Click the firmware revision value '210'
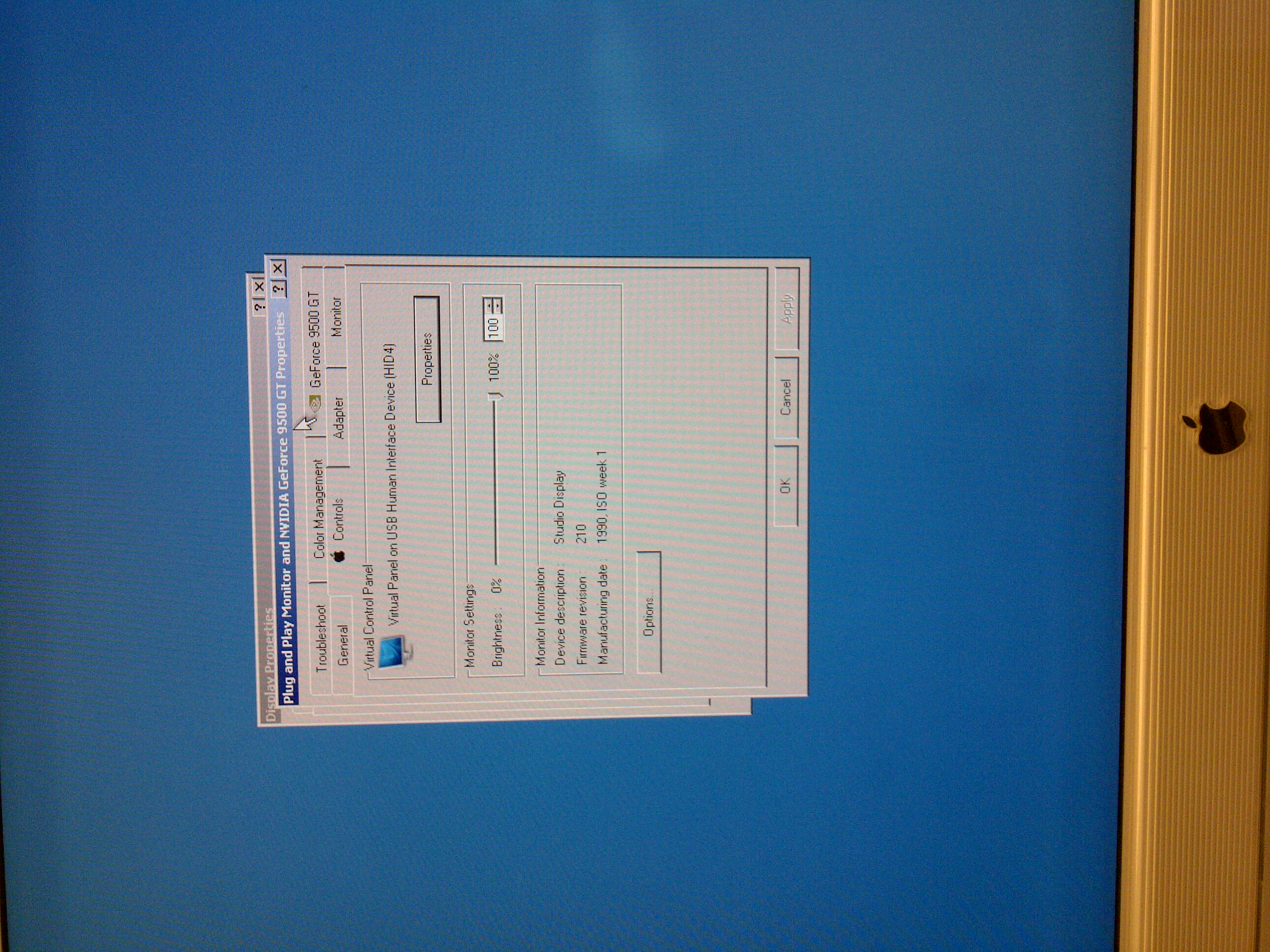Screen dimensions: 1270x952 [581, 533]
